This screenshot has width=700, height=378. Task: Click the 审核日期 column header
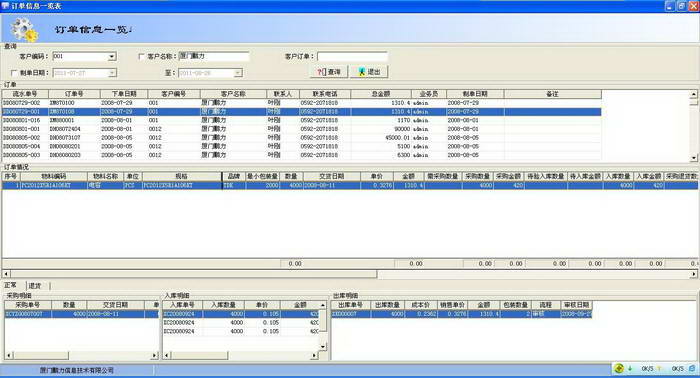tap(576, 305)
